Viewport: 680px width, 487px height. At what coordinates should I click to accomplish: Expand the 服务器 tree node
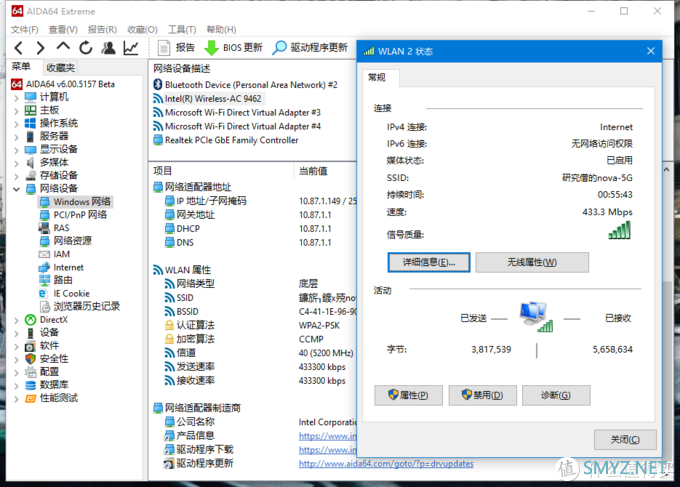tap(16, 137)
